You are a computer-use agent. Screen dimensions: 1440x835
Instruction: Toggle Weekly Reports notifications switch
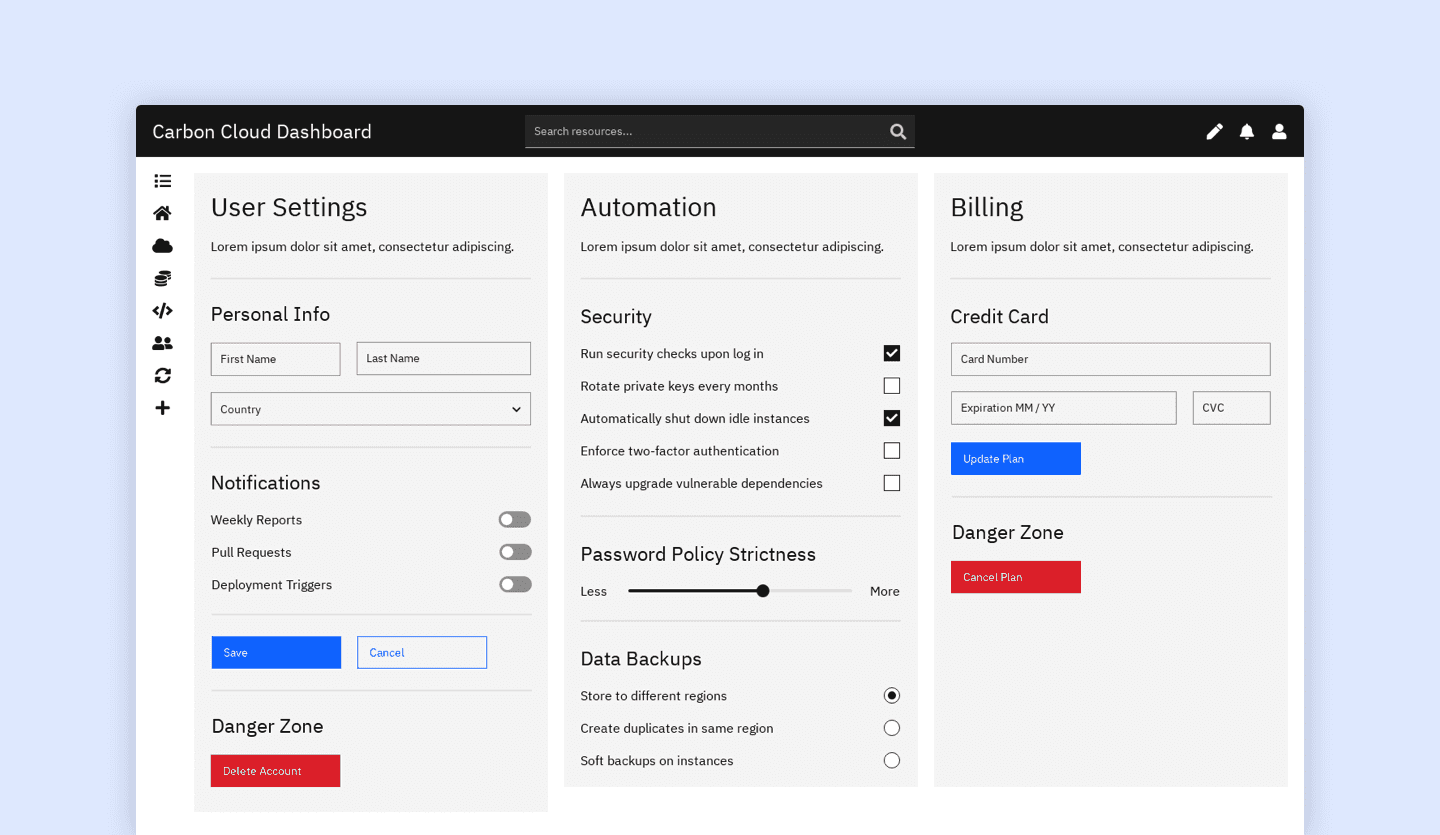point(515,520)
